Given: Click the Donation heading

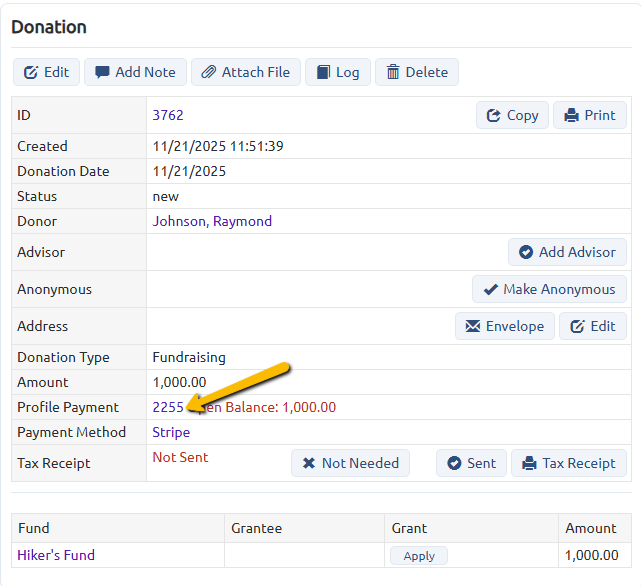Looking at the screenshot, I should [x=49, y=27].
